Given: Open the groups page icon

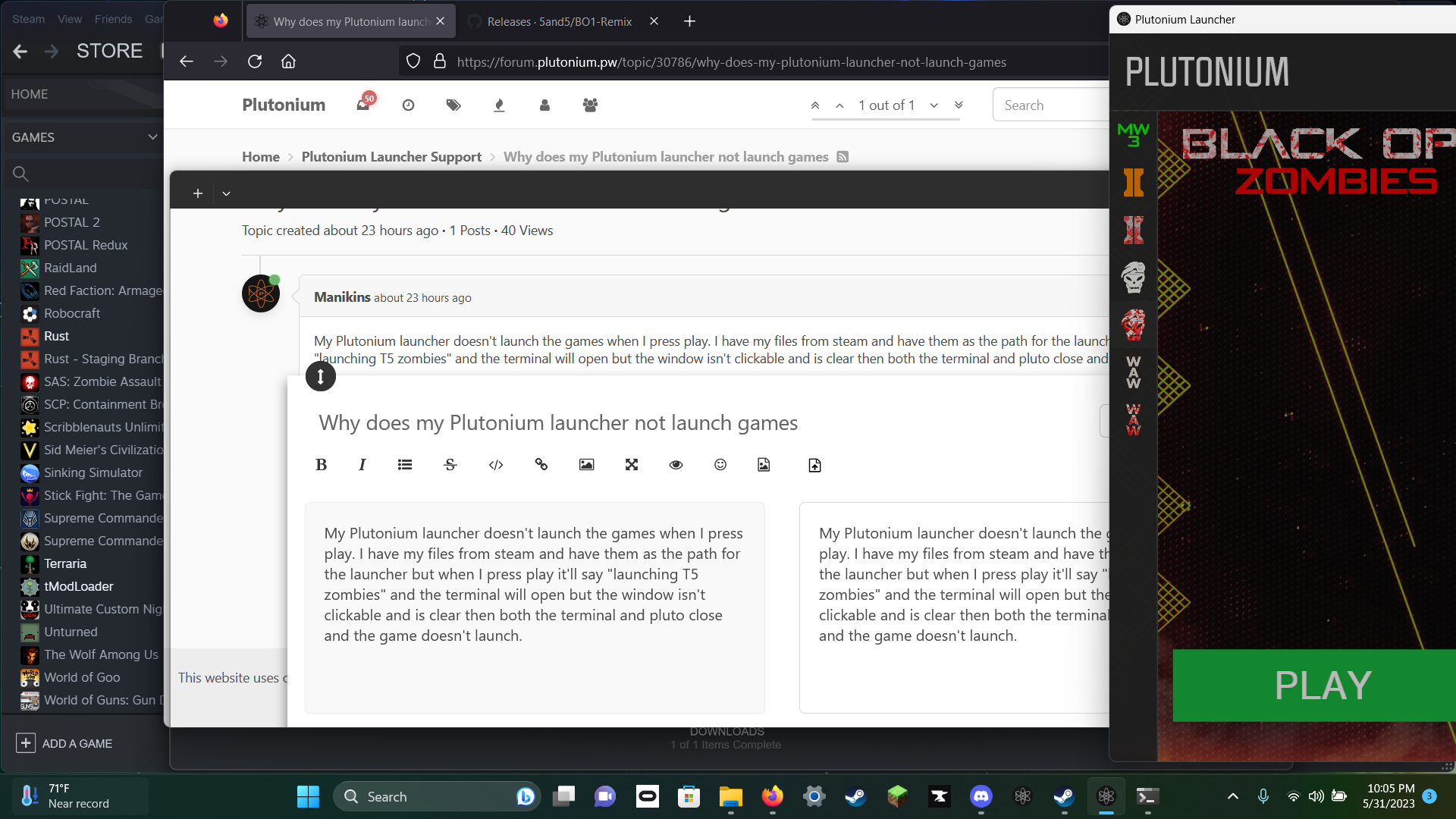Looking at the screenshot, I should click(590, 105).
